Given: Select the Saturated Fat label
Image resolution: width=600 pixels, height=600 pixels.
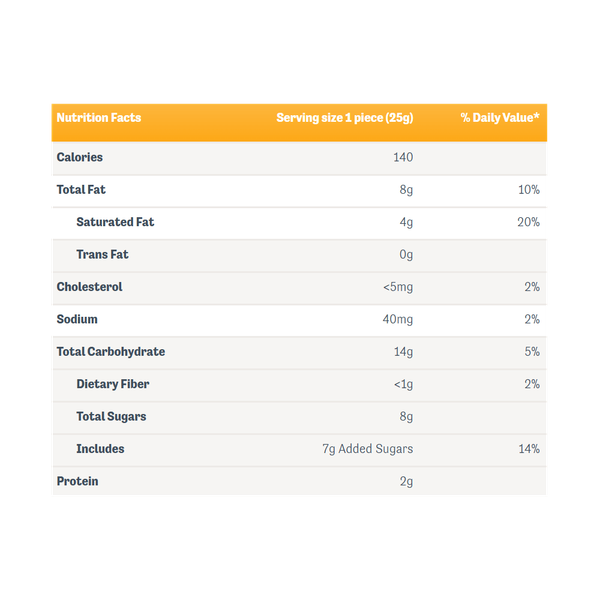Looking at the screenshot, I should [115, 222].
